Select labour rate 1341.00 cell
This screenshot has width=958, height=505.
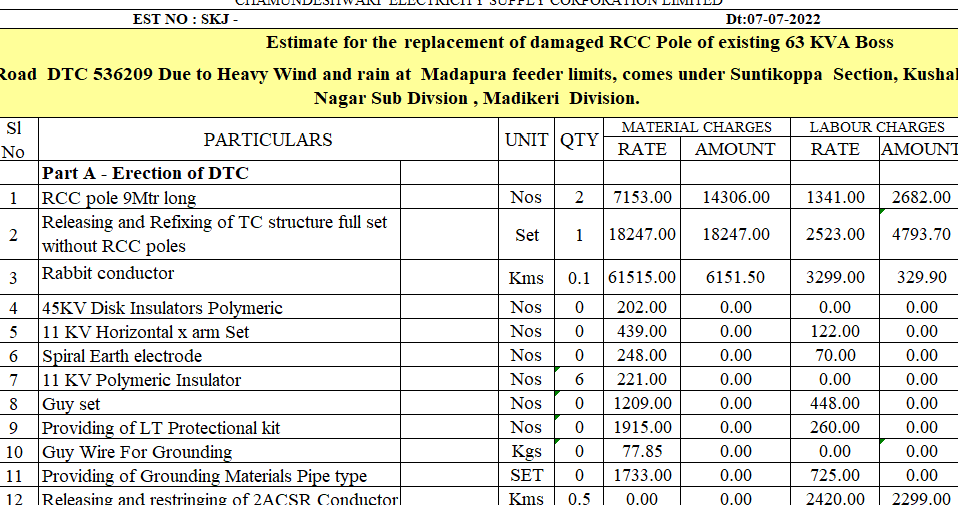click(x=835, y=197)
